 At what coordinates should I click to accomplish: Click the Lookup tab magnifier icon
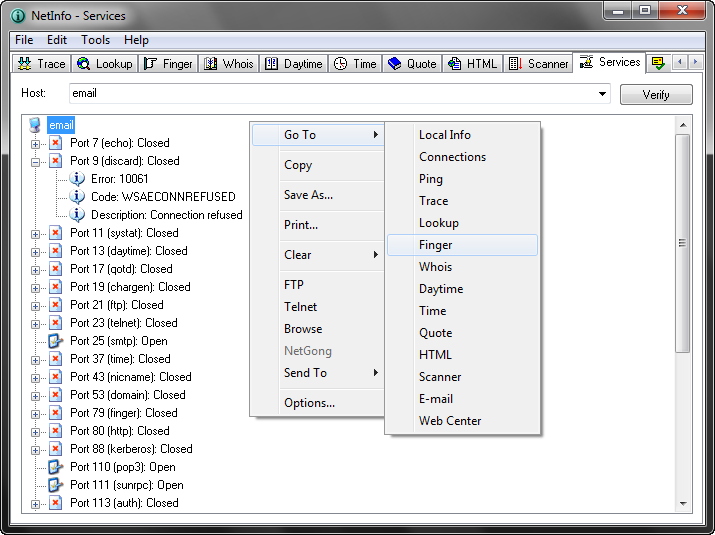84,64
